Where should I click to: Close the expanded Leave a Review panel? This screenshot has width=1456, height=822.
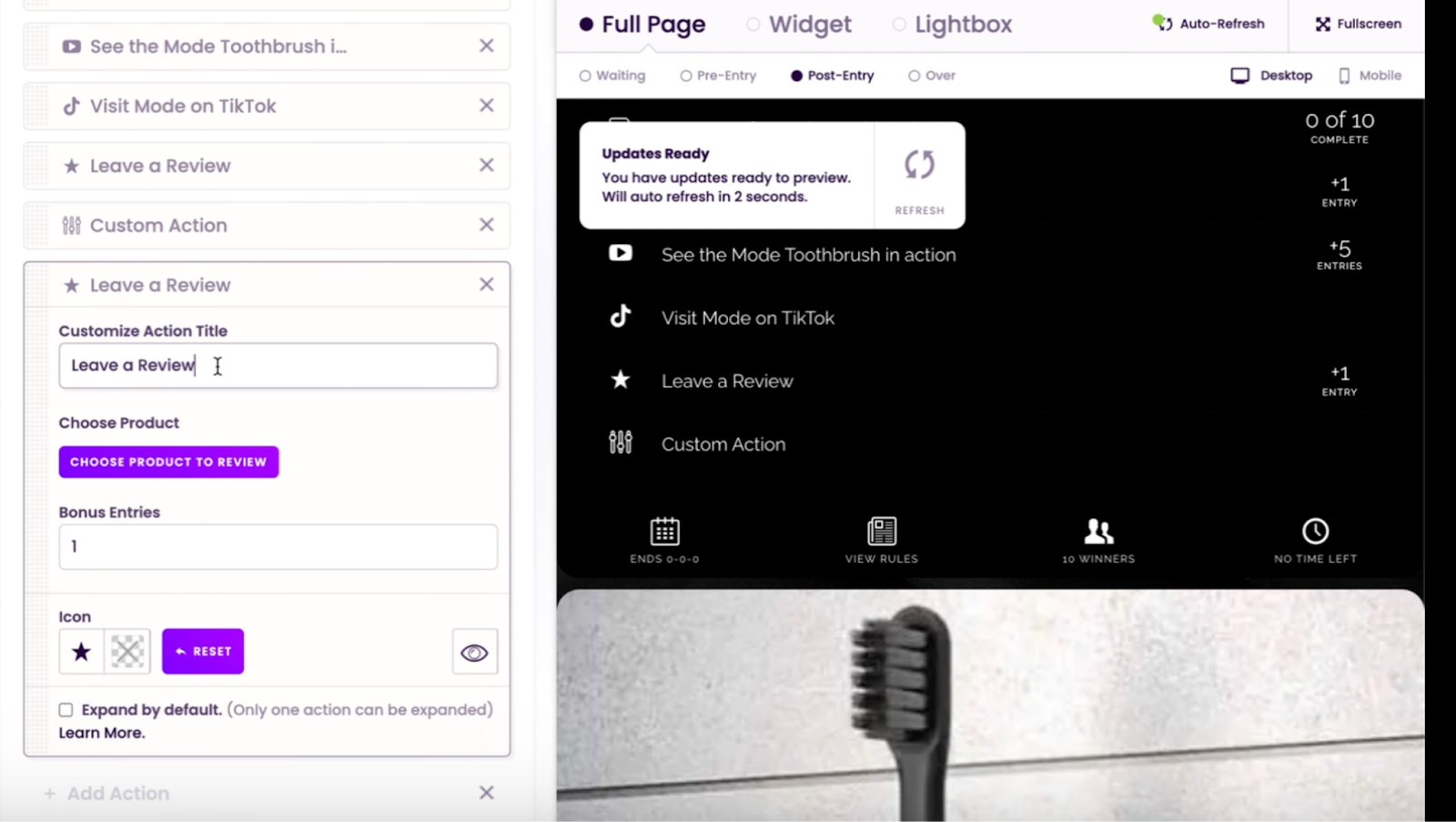click(x=487, y=285)
